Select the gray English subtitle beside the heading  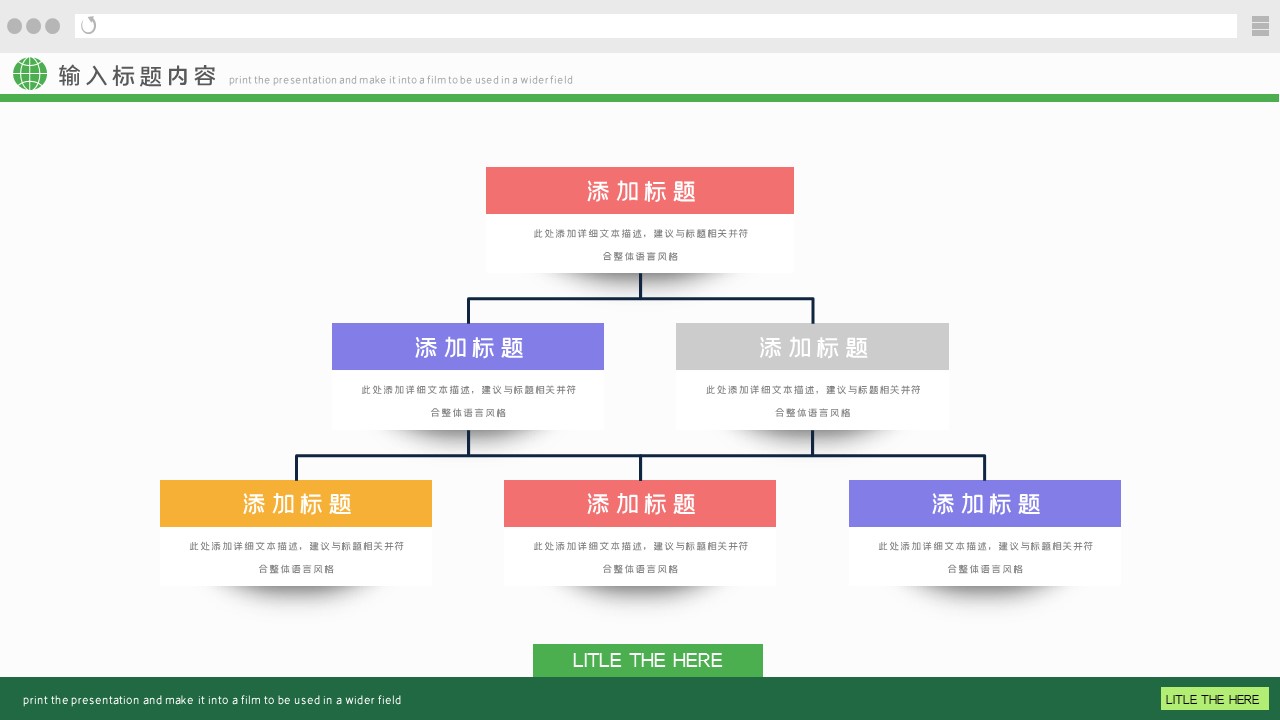tap(400, 80)
